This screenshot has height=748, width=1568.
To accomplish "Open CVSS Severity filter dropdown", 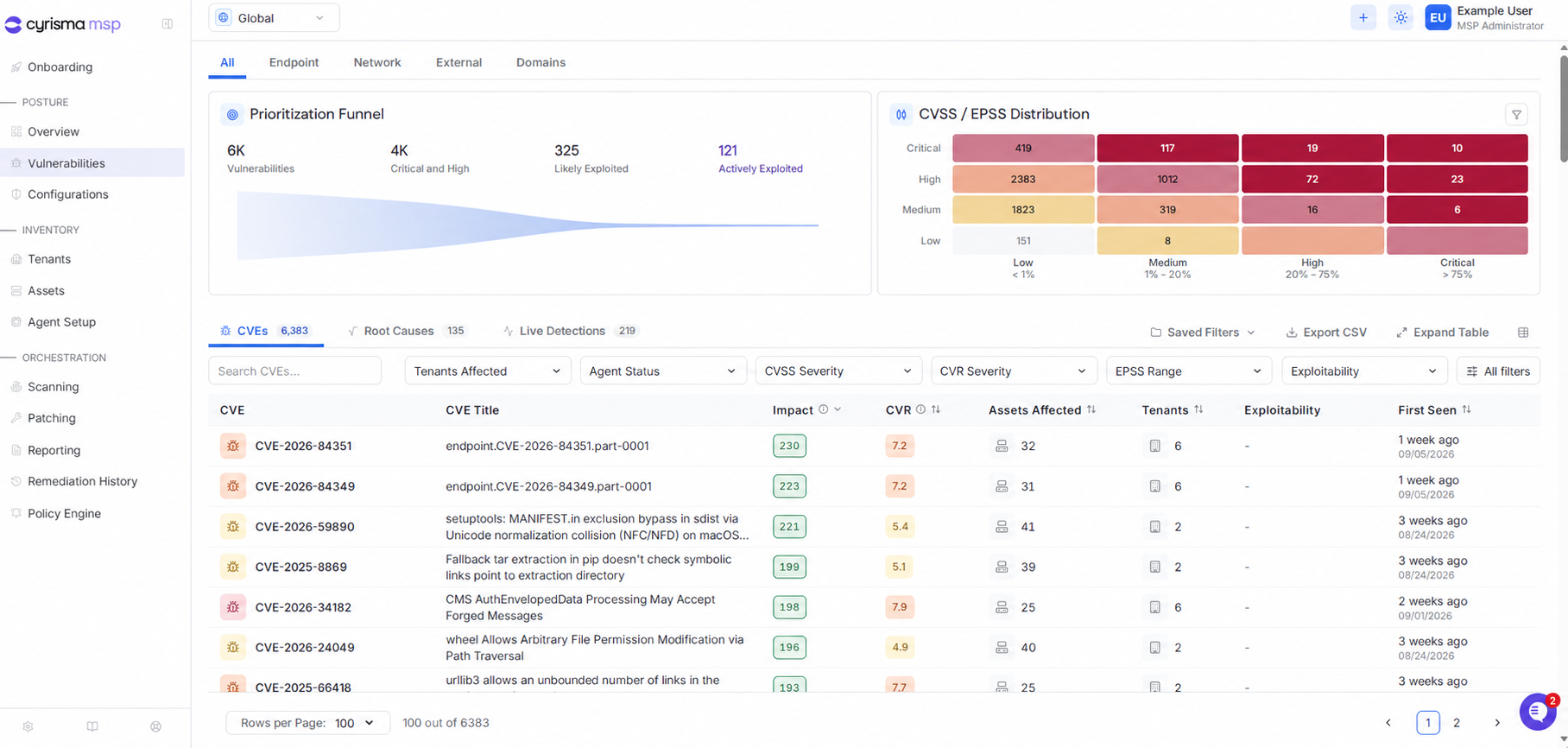I will pos(838,371).
